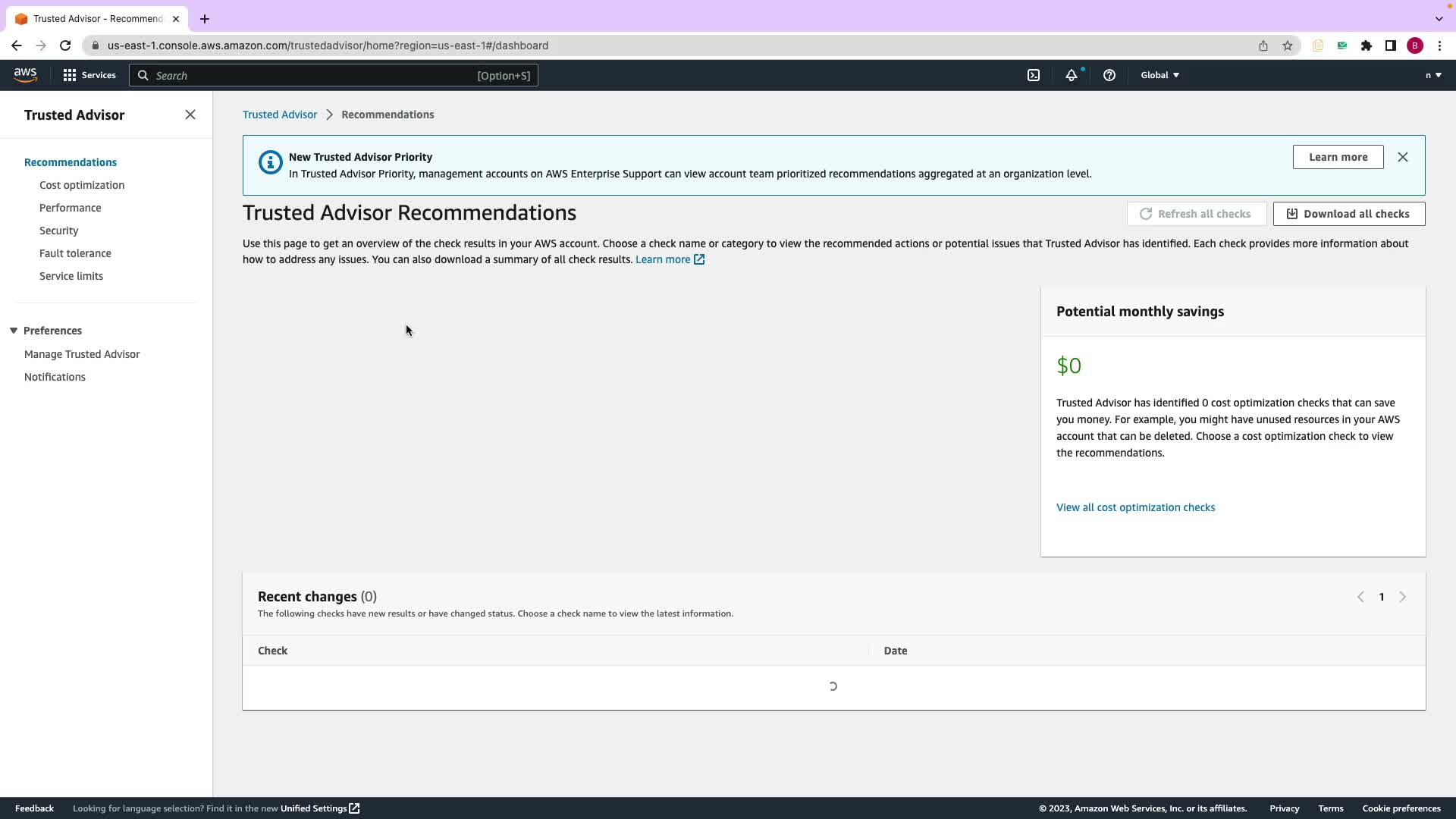1456x819 pixels.
Task: Click Download all checks button
Action: tap(1348, 214)
